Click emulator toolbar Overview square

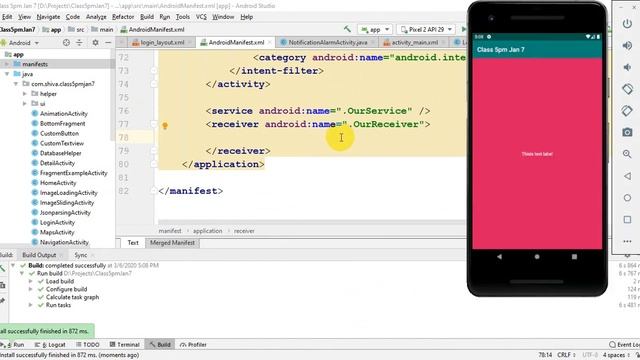(x=627, y=220)
